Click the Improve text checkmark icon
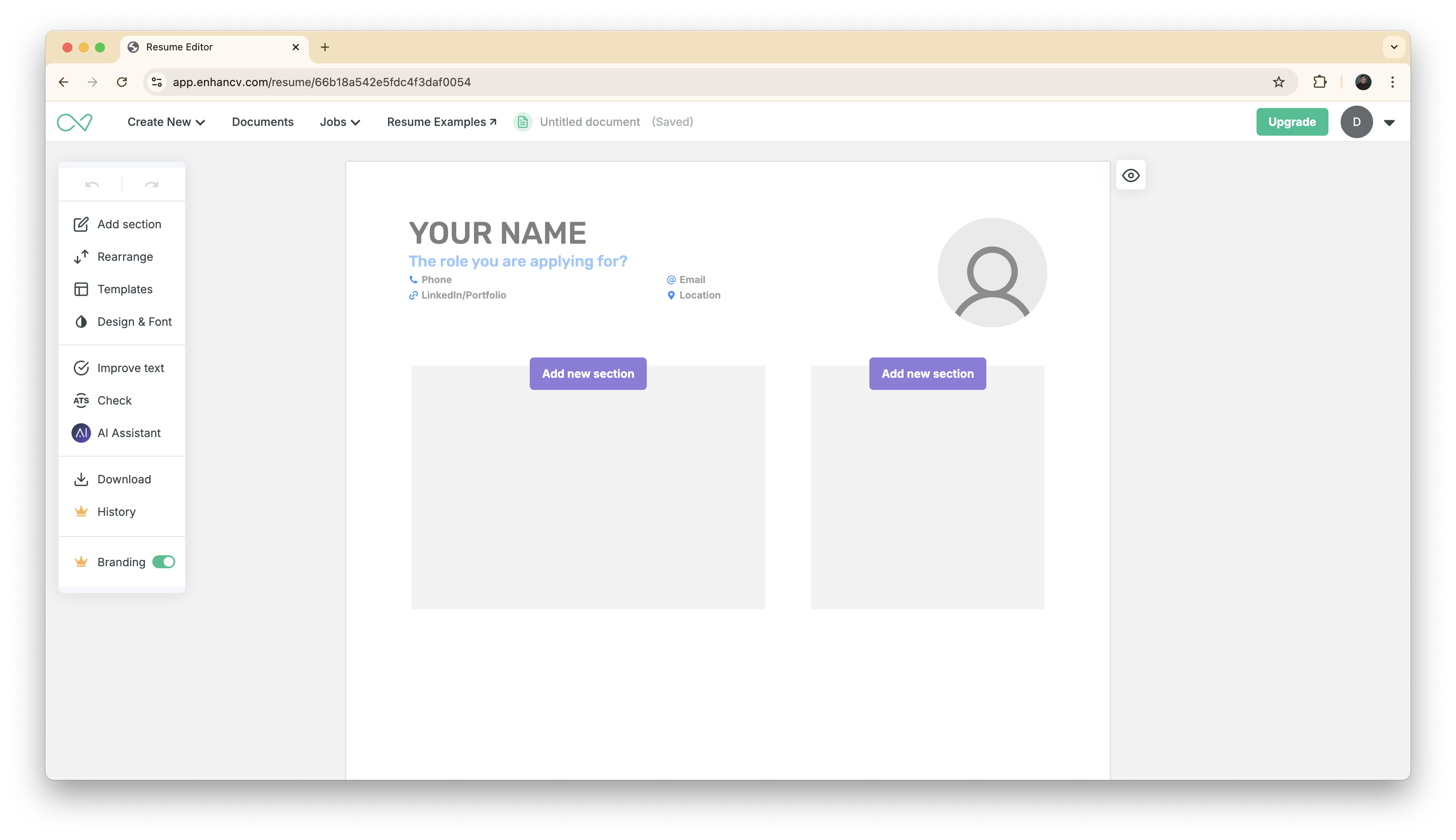Viewport: 1456px width, 840px height. click(x=81, y=368)
